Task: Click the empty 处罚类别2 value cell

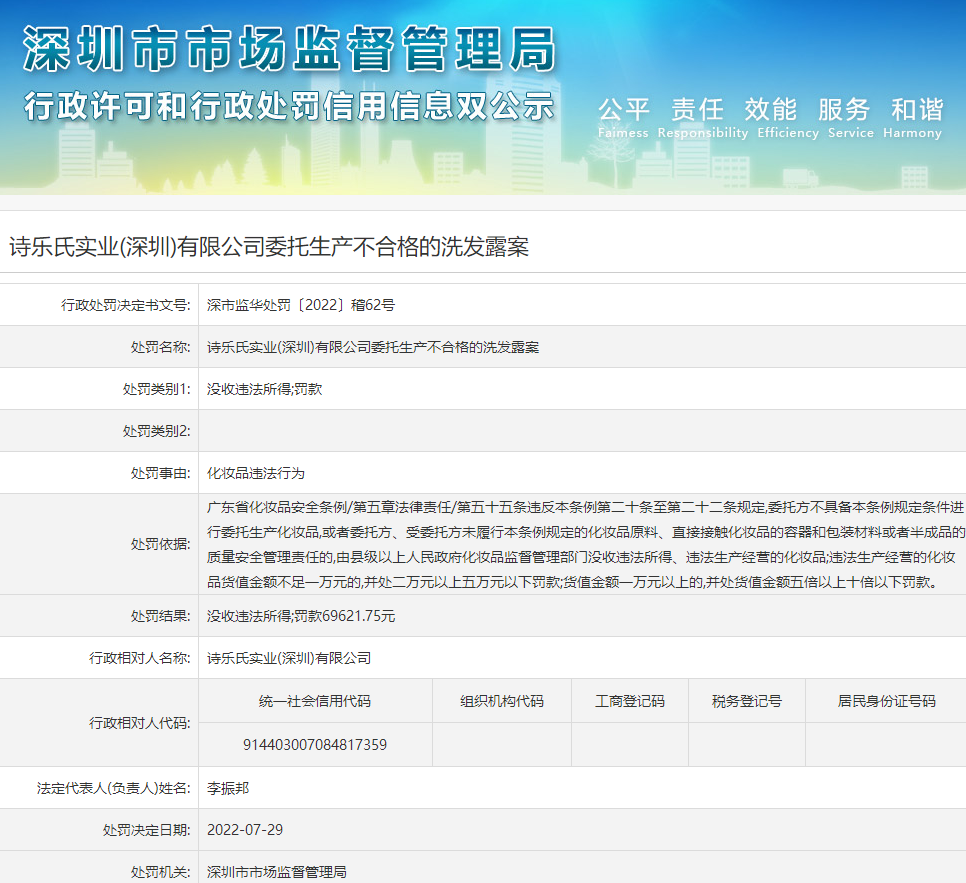Action: click(x=580, y=431)
